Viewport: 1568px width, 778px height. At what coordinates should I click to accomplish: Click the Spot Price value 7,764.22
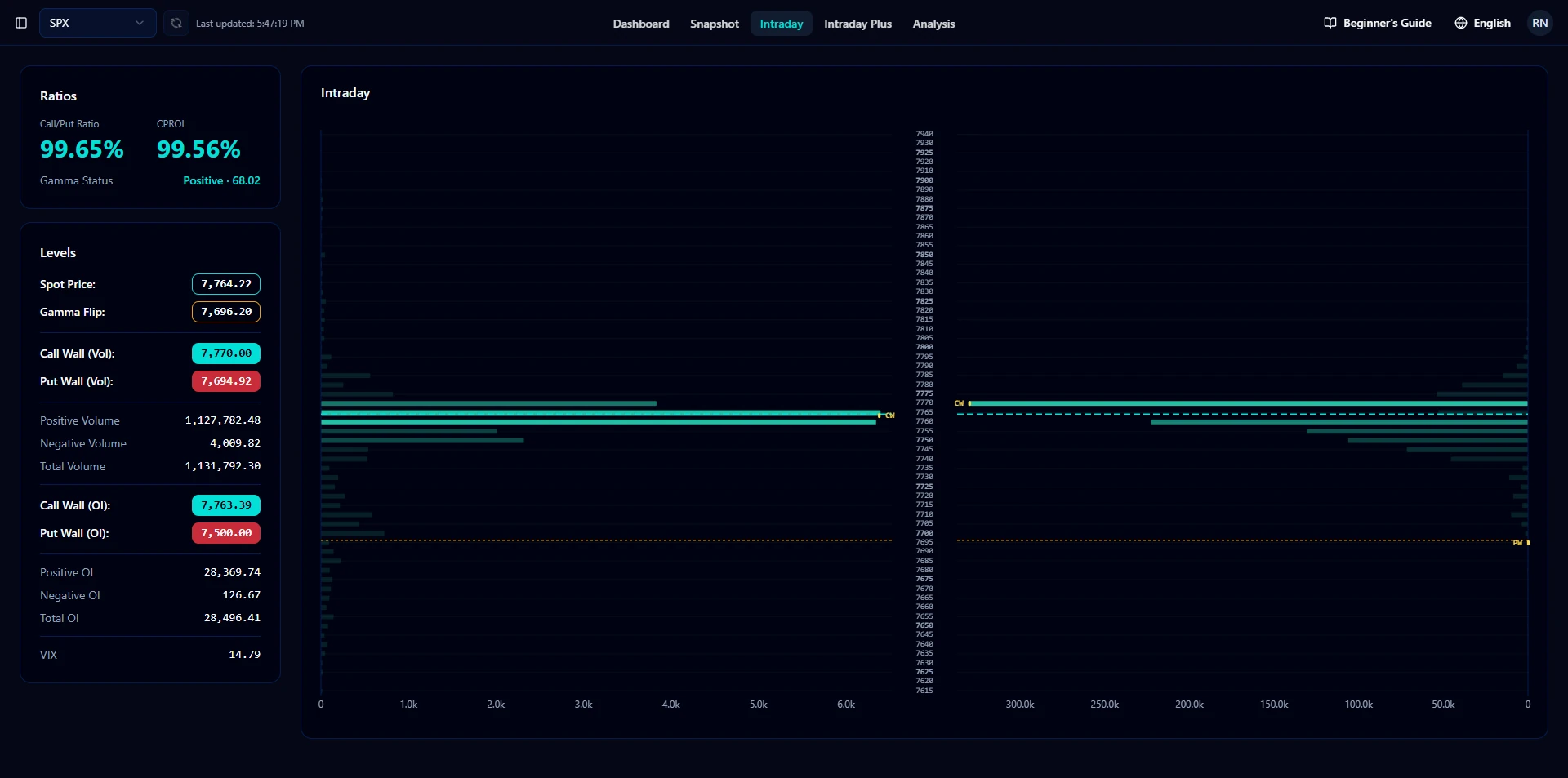coord(226,284)
